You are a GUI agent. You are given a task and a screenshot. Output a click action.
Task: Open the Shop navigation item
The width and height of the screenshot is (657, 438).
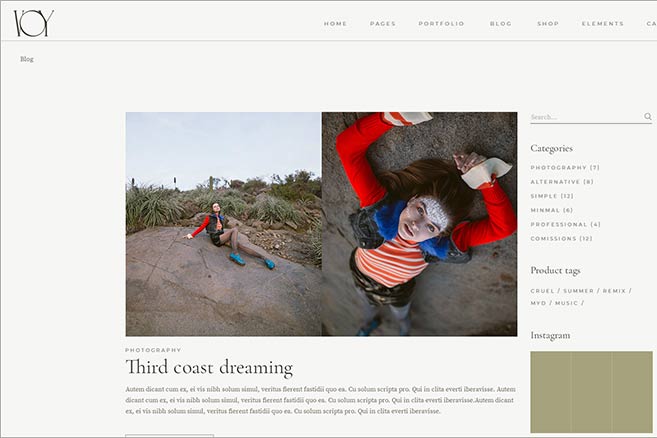(x=548, y=24)
